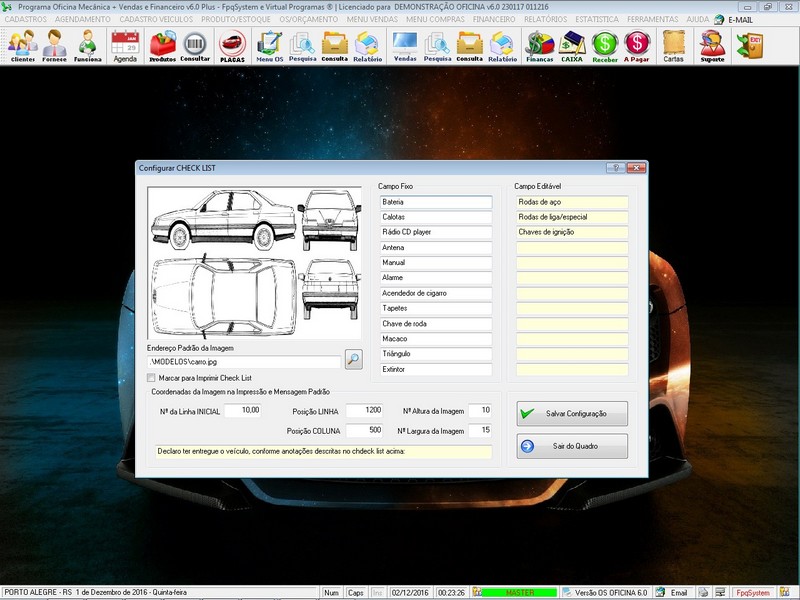This screenshot has height=600, width=800.
Task: Open the Cartas toolbar icon
Action: (x=673, y=45)
